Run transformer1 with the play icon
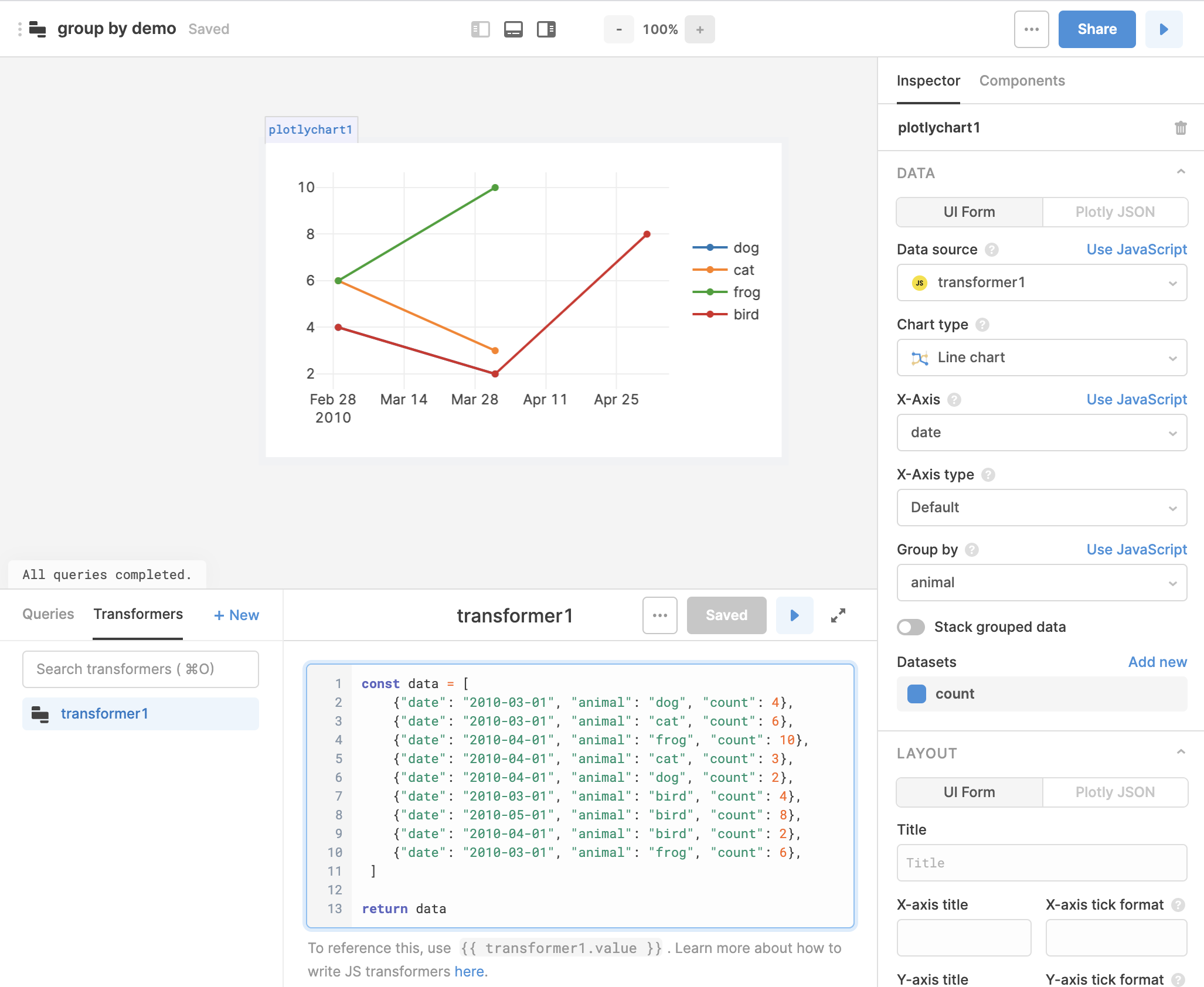 click(795, 615)
